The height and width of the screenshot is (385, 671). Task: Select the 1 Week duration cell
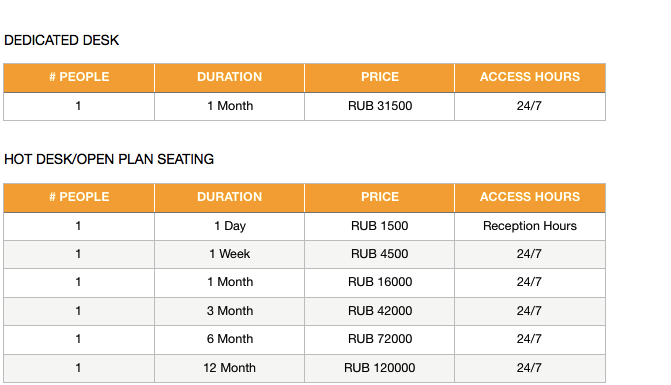(x=229, y=255)
